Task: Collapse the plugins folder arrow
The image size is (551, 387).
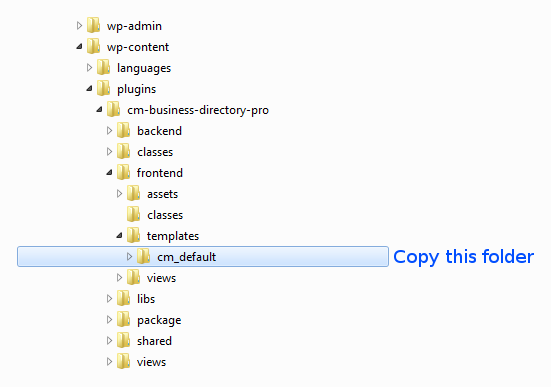Action: (x=90, y=89)
